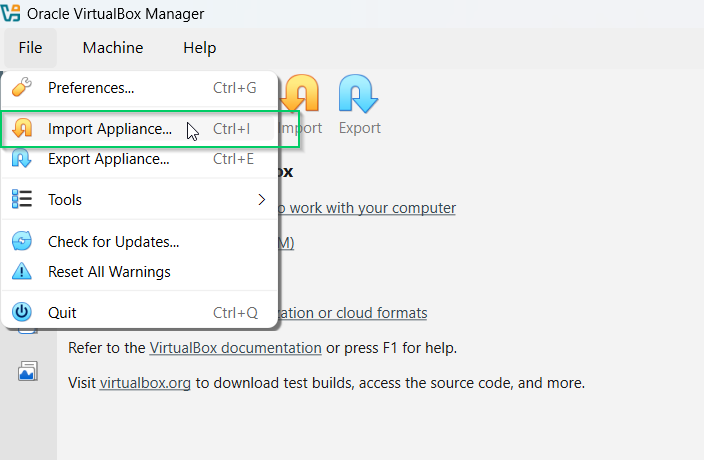704x460 pixels.
Task: Click the Preferences wrench icon
Action: [22, 87]
